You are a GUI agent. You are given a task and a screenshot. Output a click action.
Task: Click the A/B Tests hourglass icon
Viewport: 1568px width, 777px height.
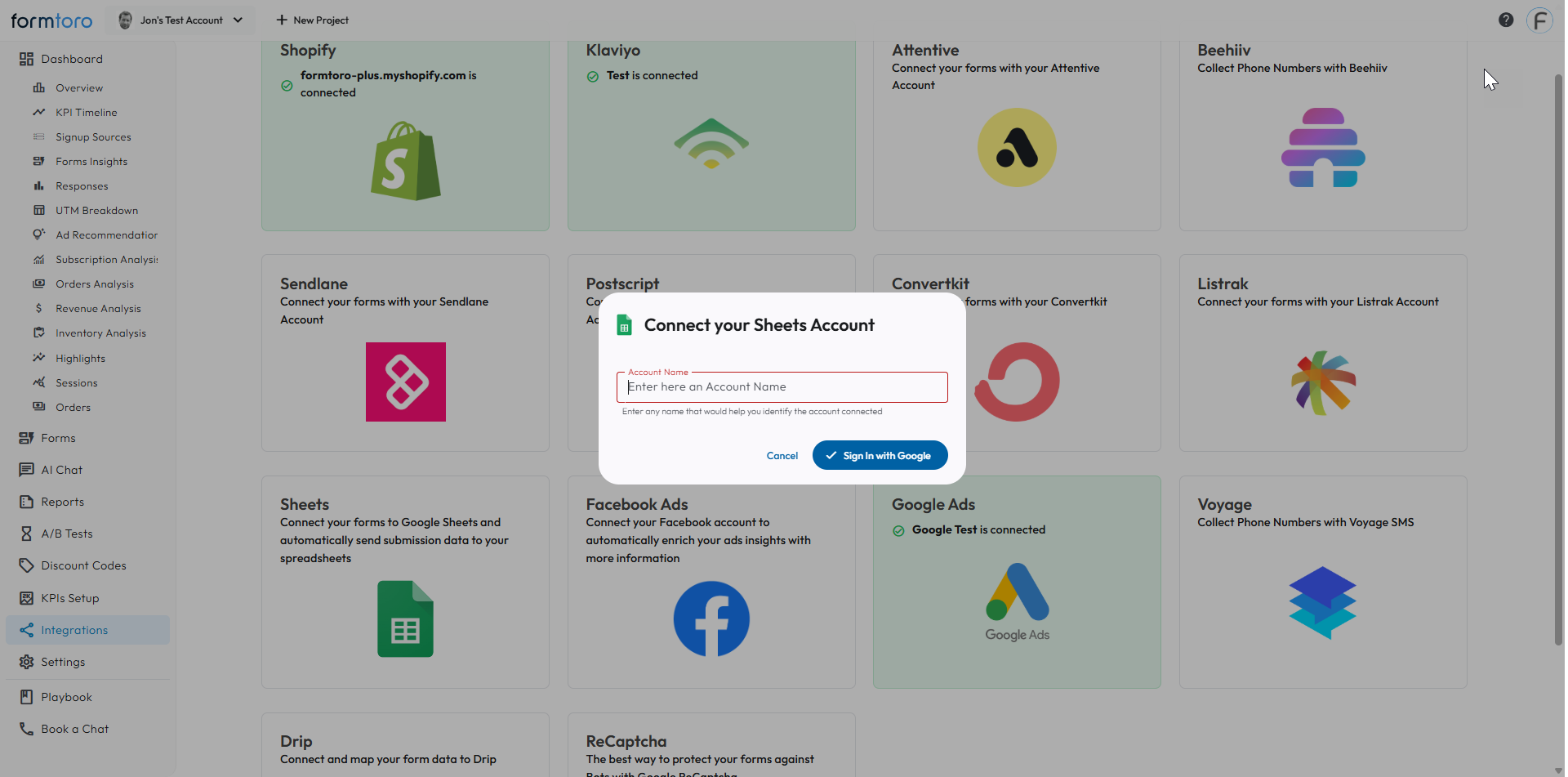coord(26,534)
